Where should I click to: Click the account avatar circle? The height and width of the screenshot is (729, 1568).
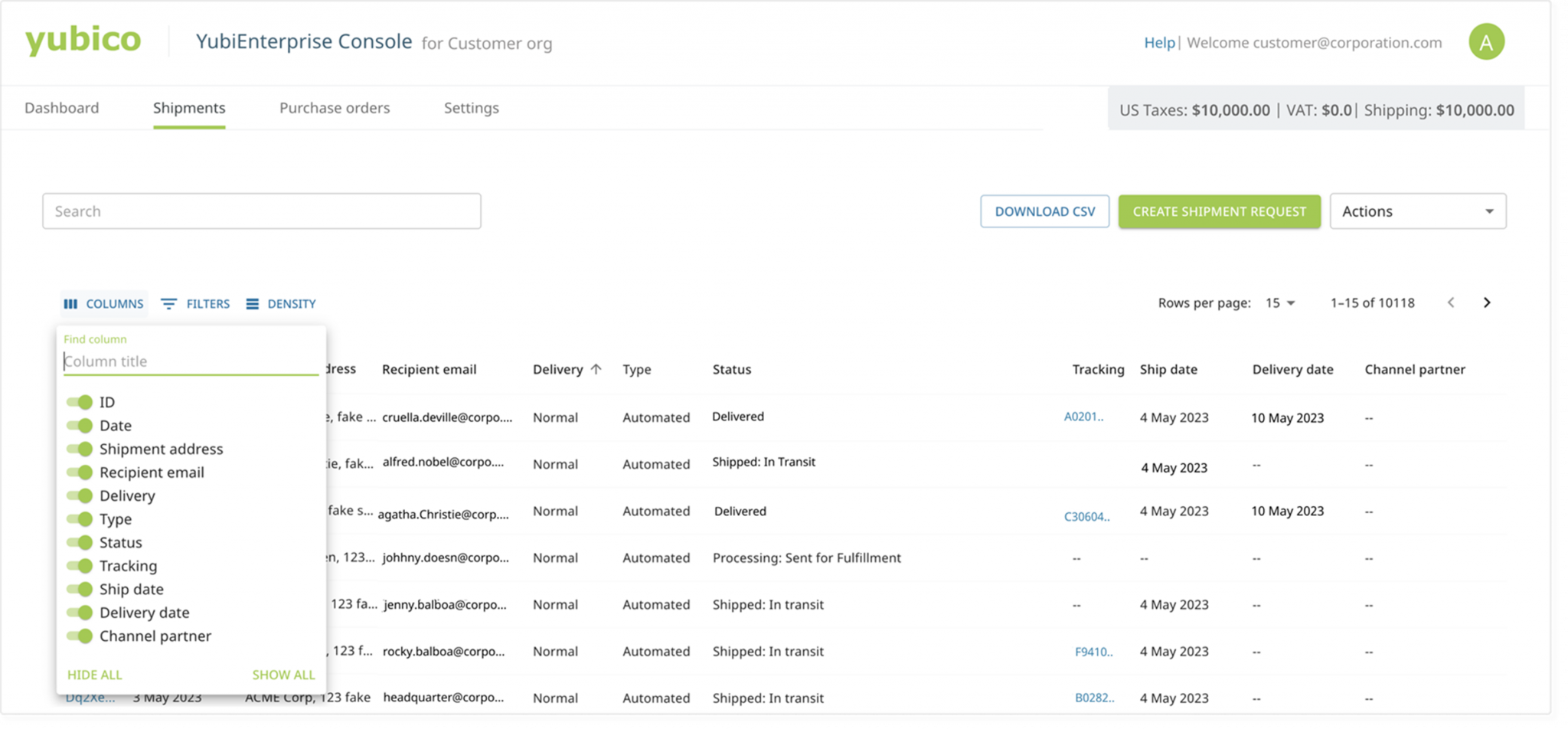[1488, 42]
